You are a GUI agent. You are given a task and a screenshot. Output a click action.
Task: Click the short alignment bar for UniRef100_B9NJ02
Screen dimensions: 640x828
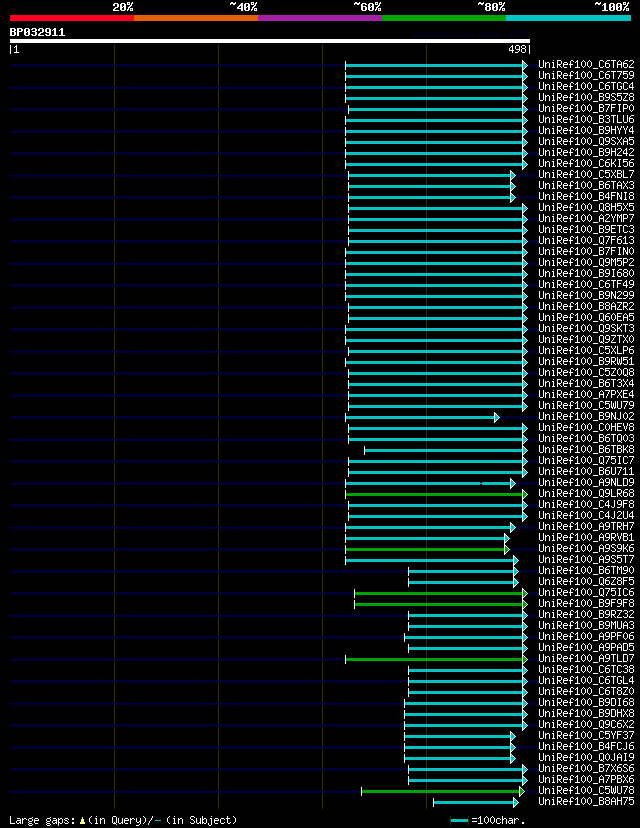tap(422, 418)
